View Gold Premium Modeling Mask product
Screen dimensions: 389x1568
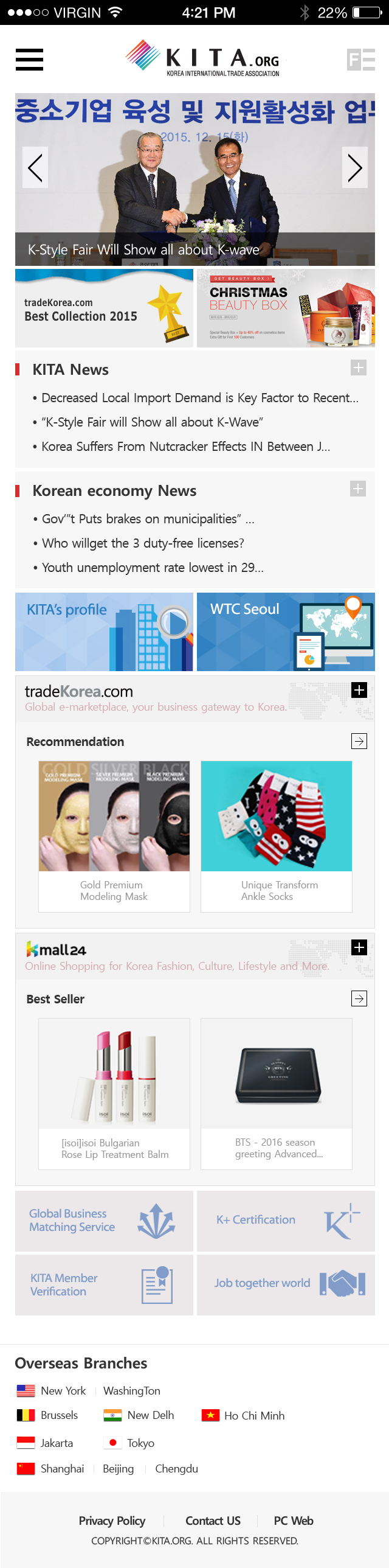114,837
